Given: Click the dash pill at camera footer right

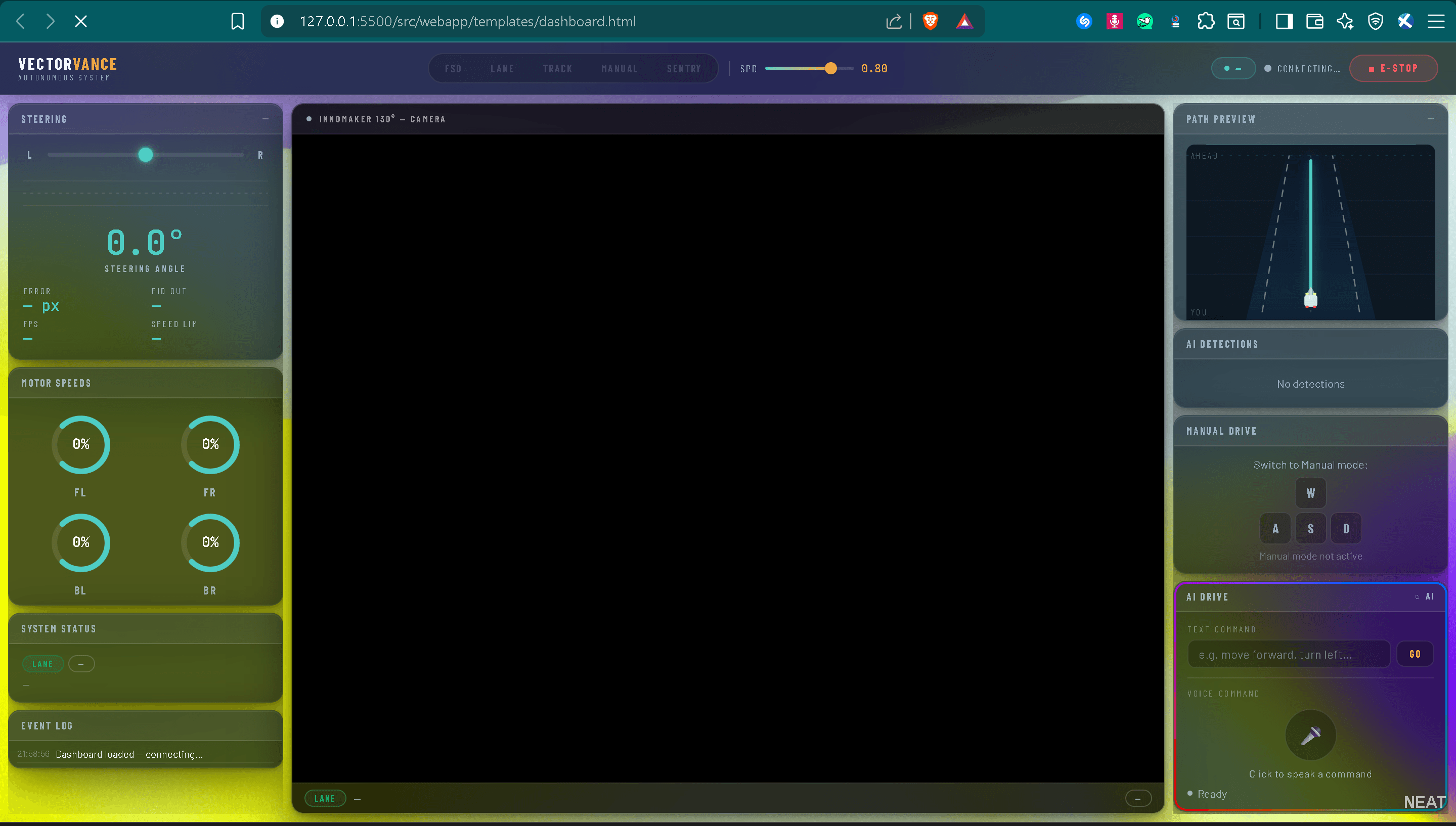Looking at the screenshot, I should click(1138, 798).
